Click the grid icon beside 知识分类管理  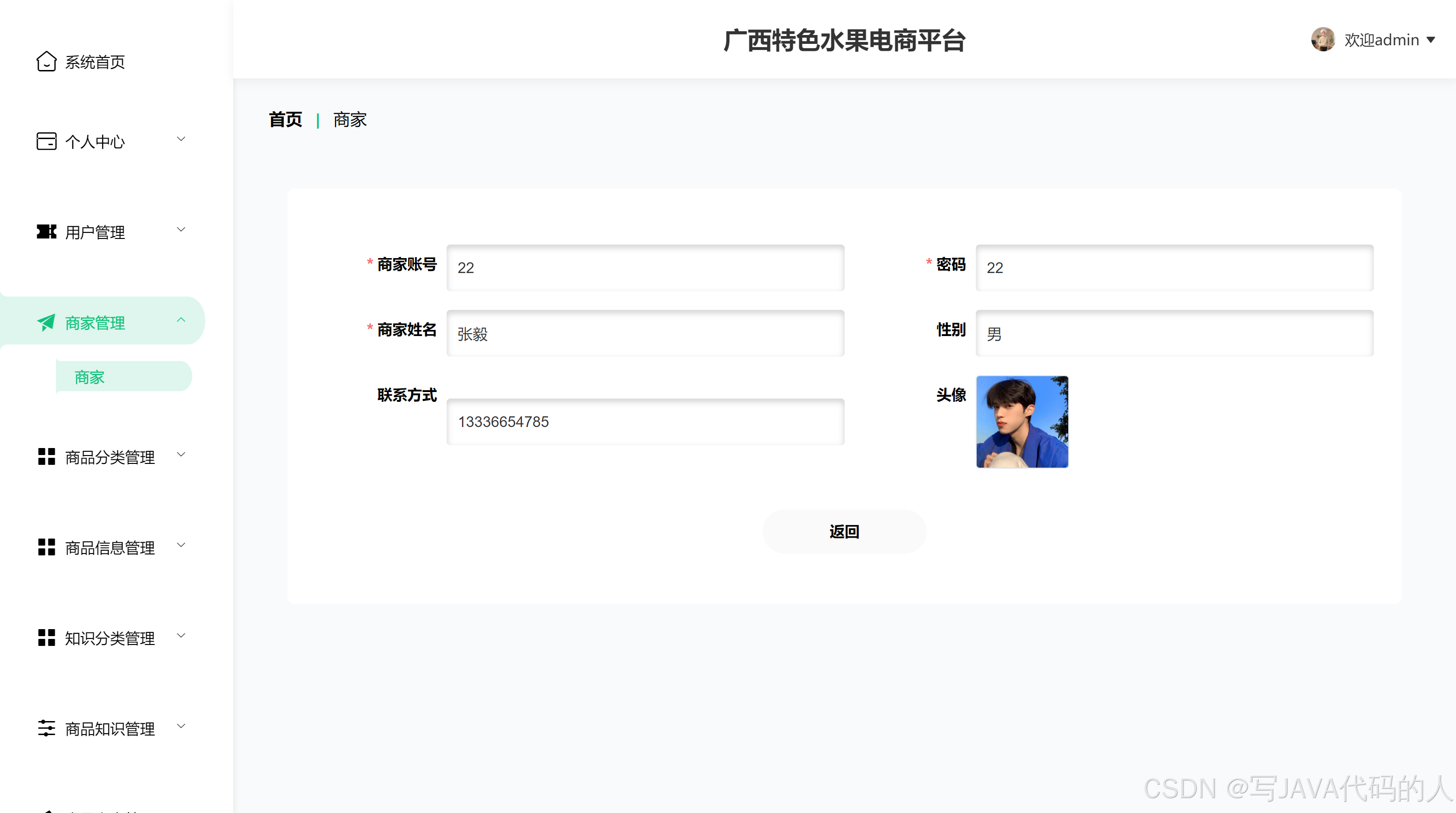tap(46, 637)
